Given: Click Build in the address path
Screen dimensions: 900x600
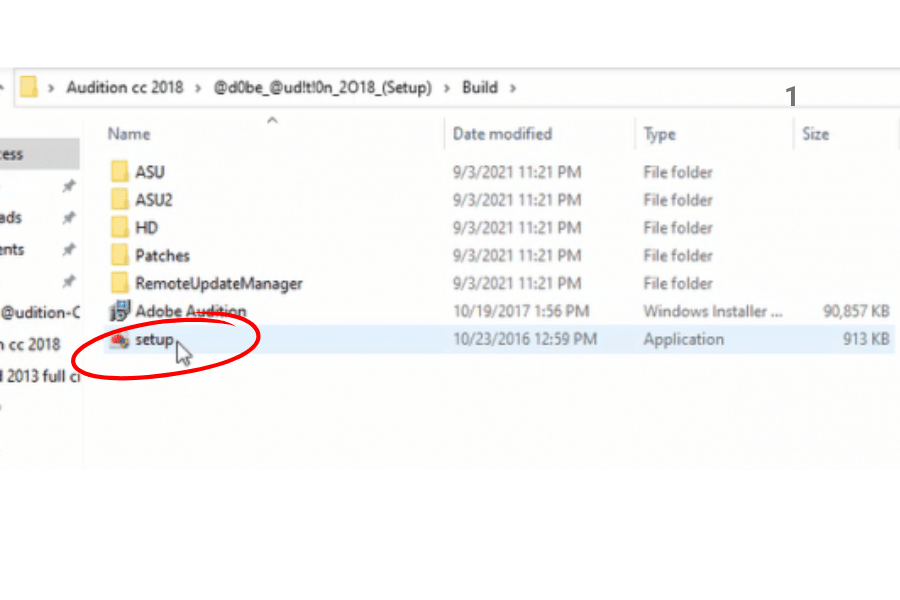Looking at the screenshot, I should [x=480, y=88].
